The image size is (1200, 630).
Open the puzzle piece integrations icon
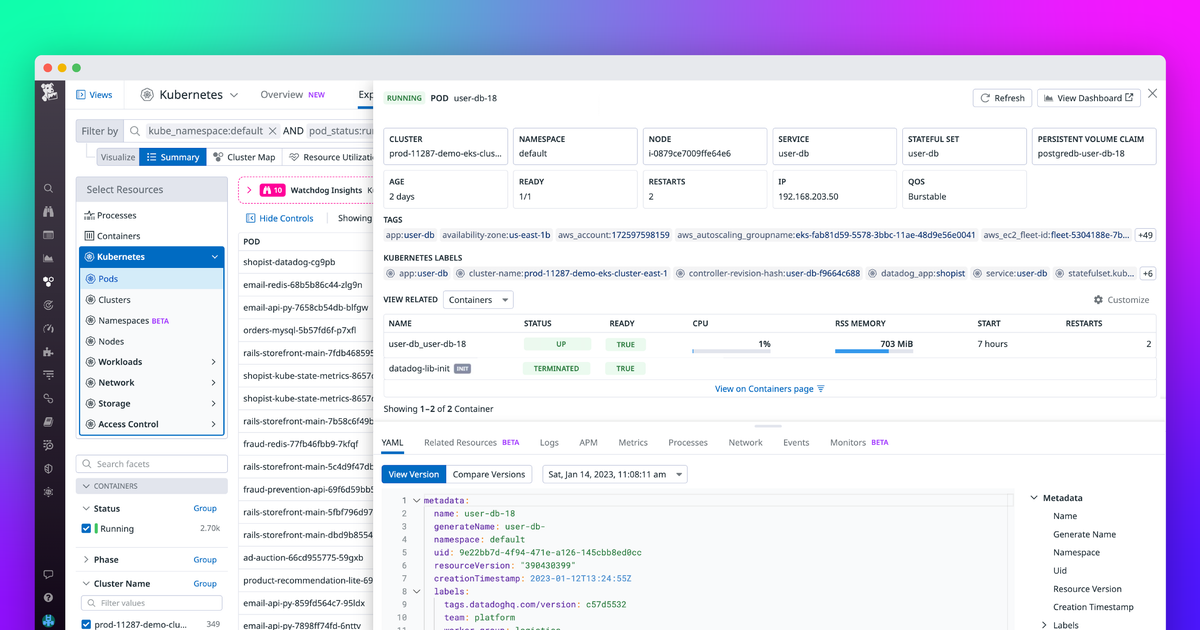[x=48, y=352]
